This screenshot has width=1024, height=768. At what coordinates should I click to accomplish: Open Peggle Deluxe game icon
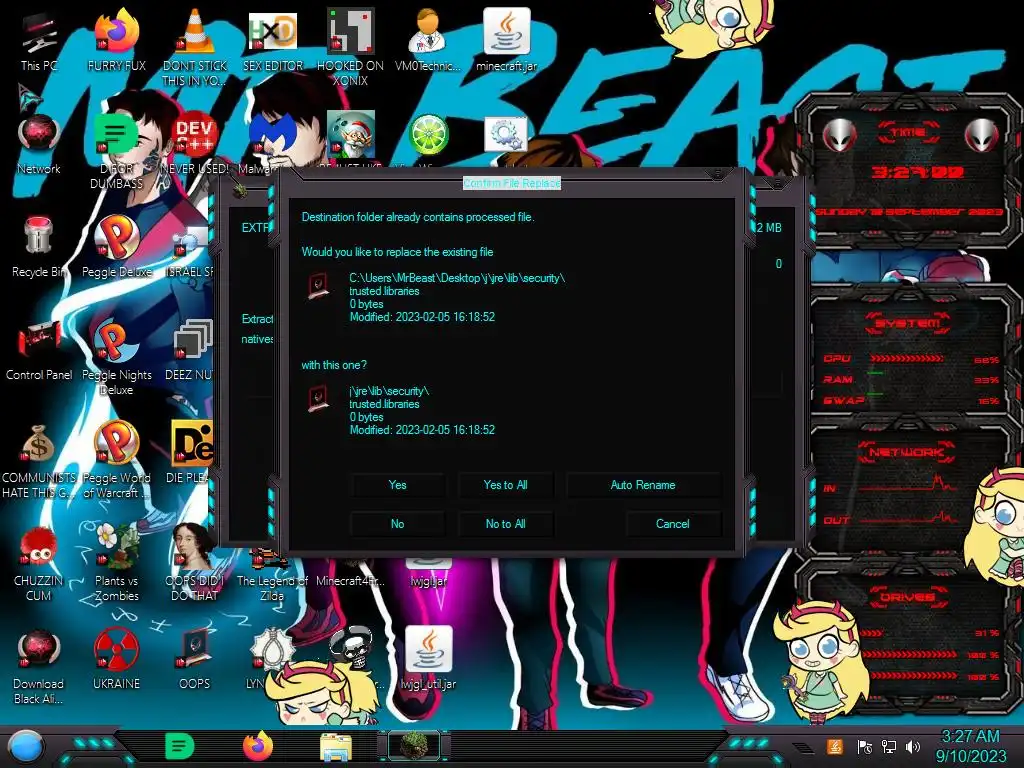tap(116, 247)
